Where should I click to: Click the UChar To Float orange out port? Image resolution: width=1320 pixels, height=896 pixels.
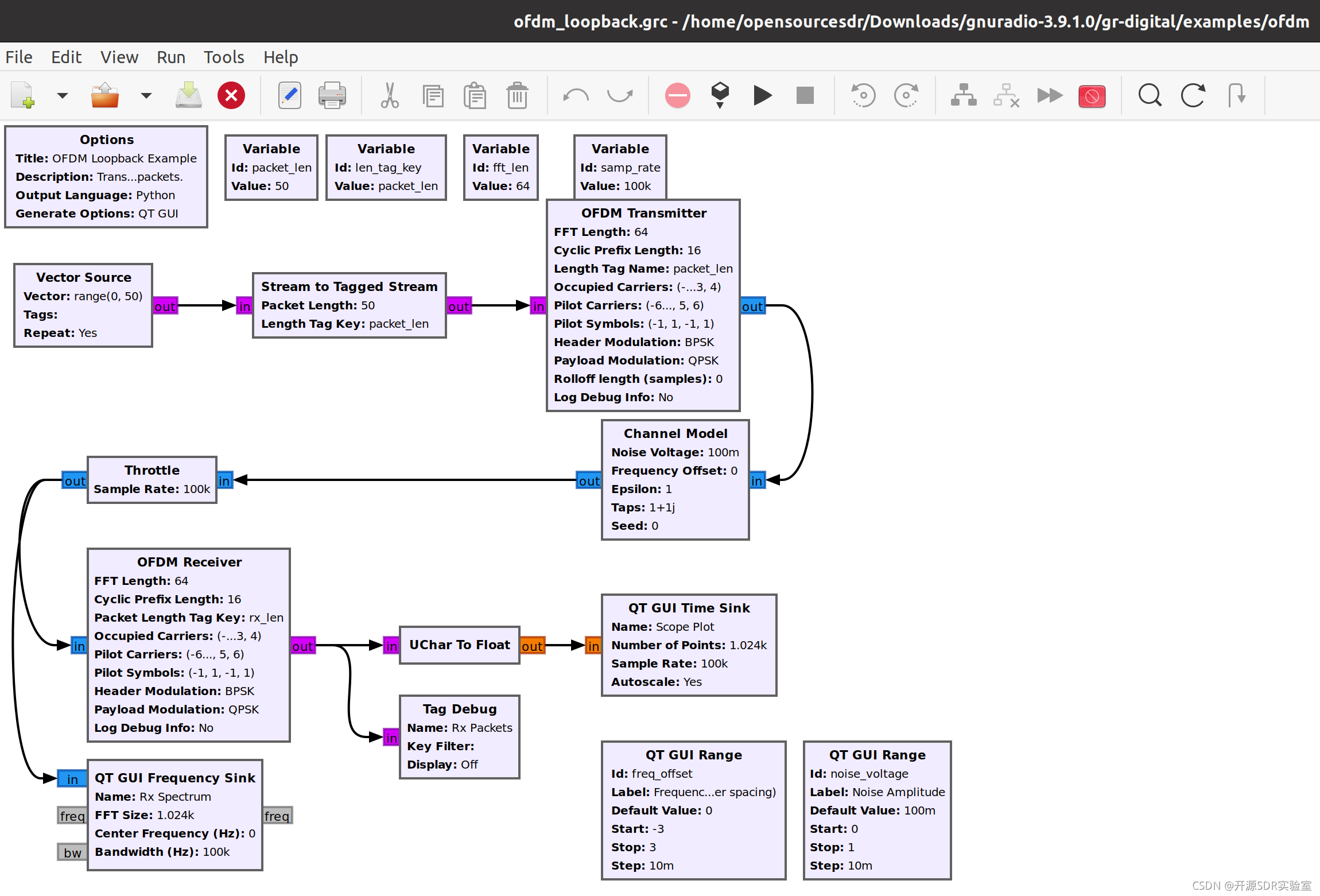coord(532,646)
